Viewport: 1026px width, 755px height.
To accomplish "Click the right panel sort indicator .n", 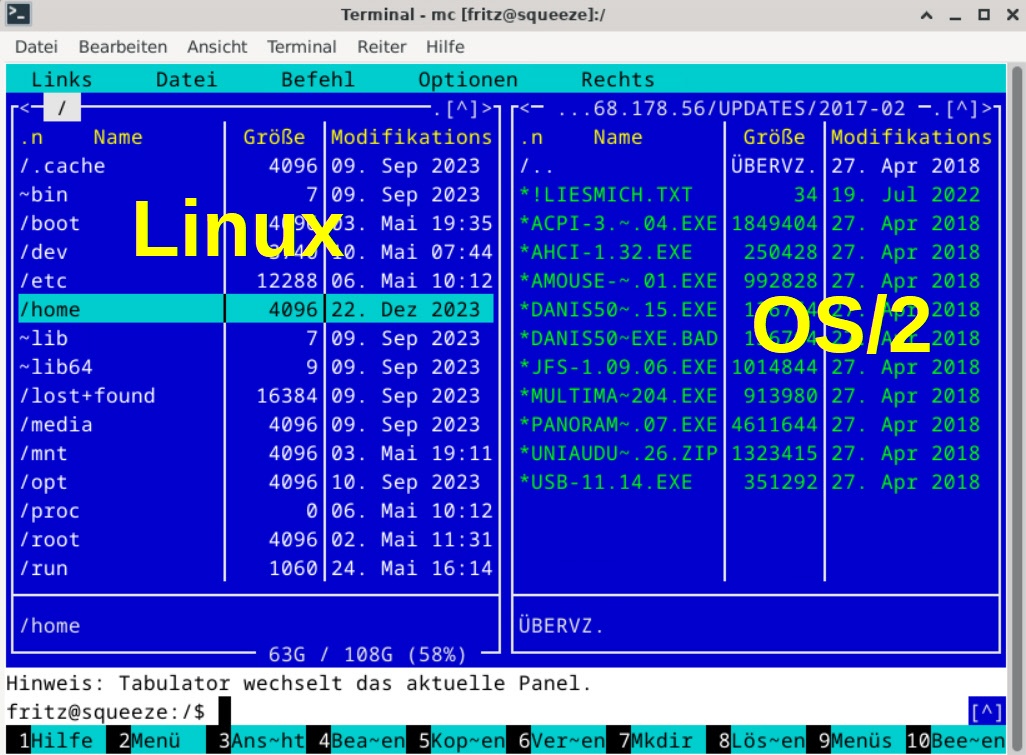I will tap(531, 137).
